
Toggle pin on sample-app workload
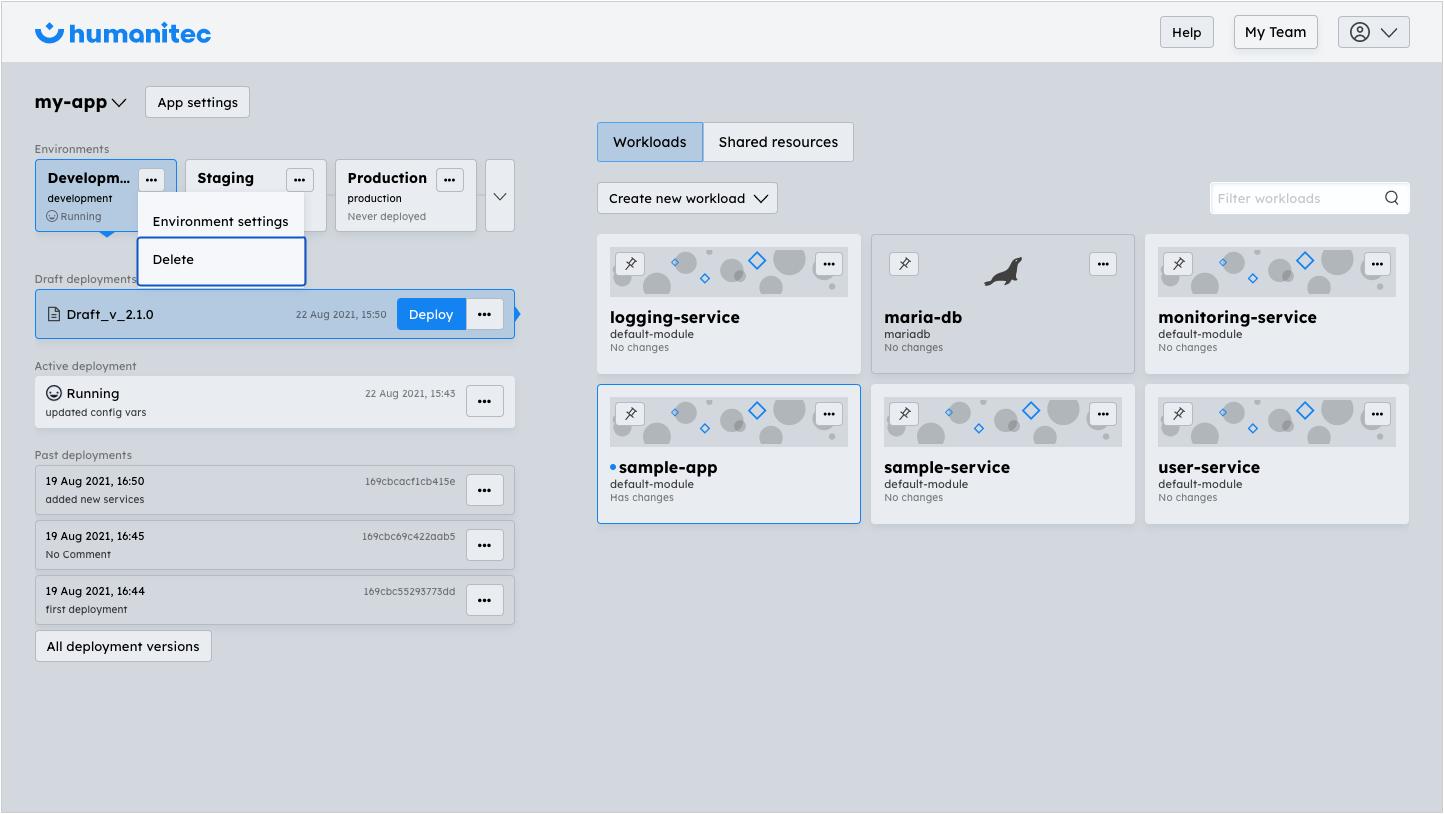[630, 414]
